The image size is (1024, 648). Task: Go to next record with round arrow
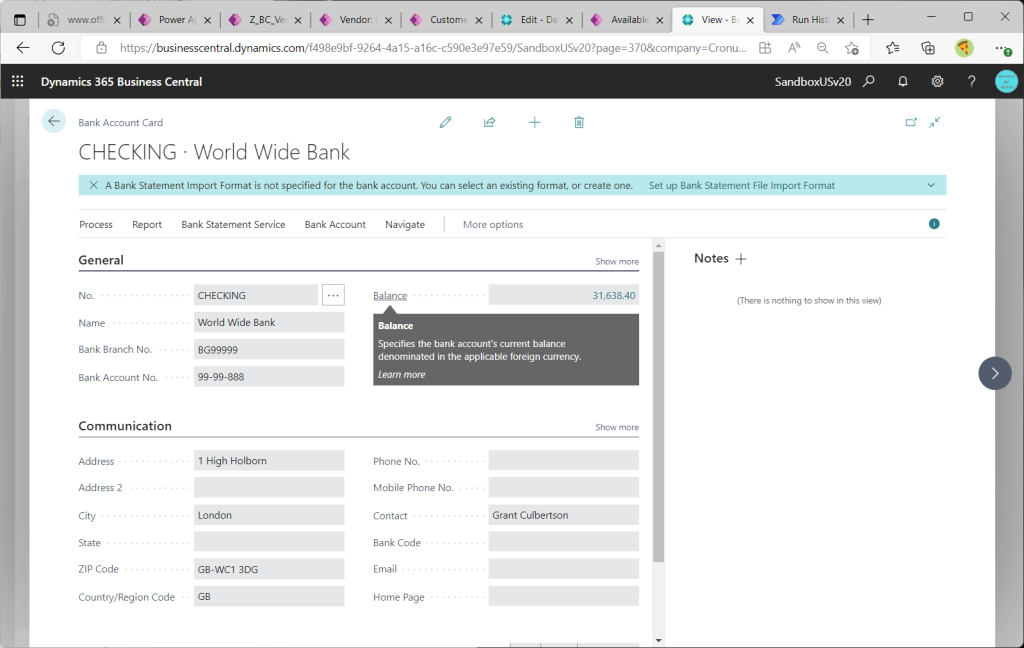[995, 373]
